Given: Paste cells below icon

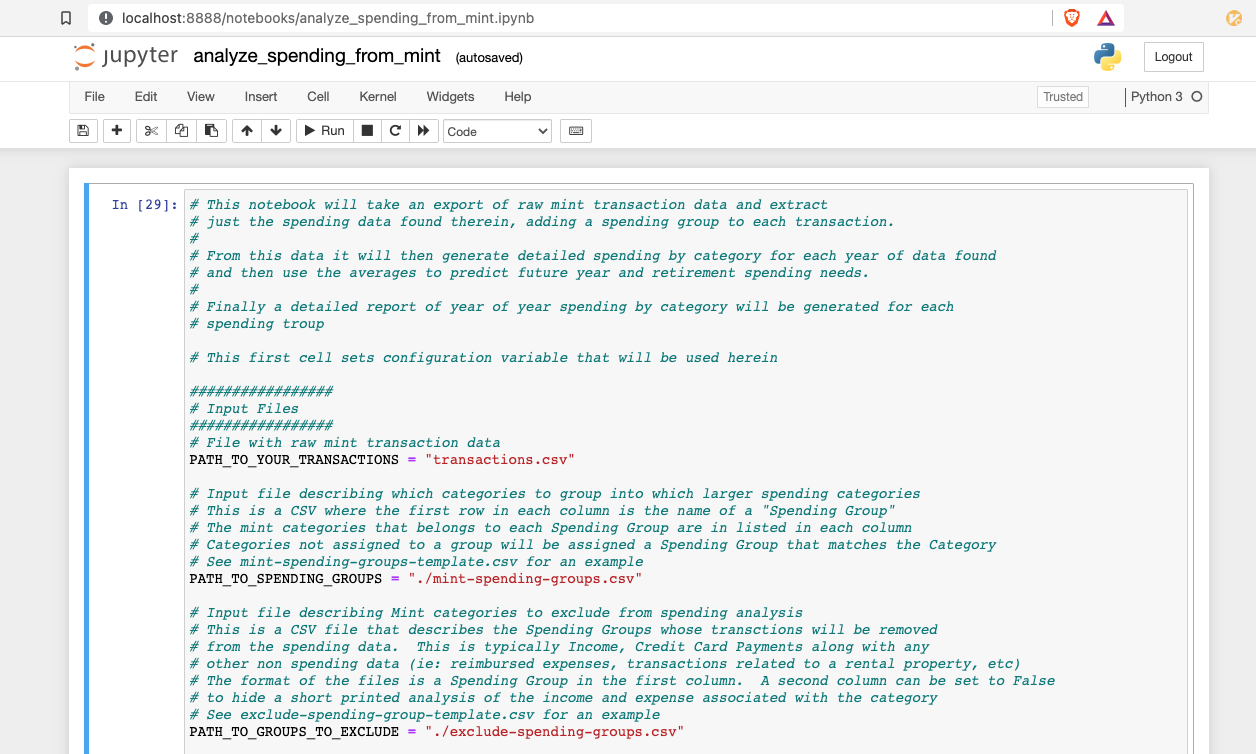Looking at the screenshot, I should pos(211,131).
